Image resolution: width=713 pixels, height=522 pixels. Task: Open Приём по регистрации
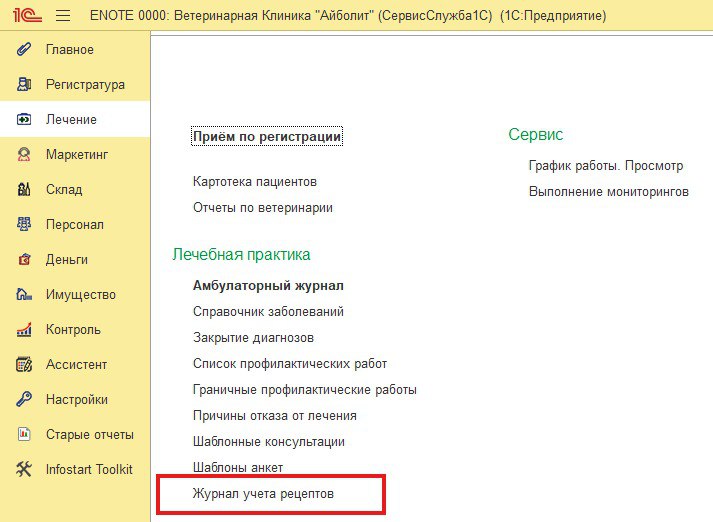[x=267, y=136]
